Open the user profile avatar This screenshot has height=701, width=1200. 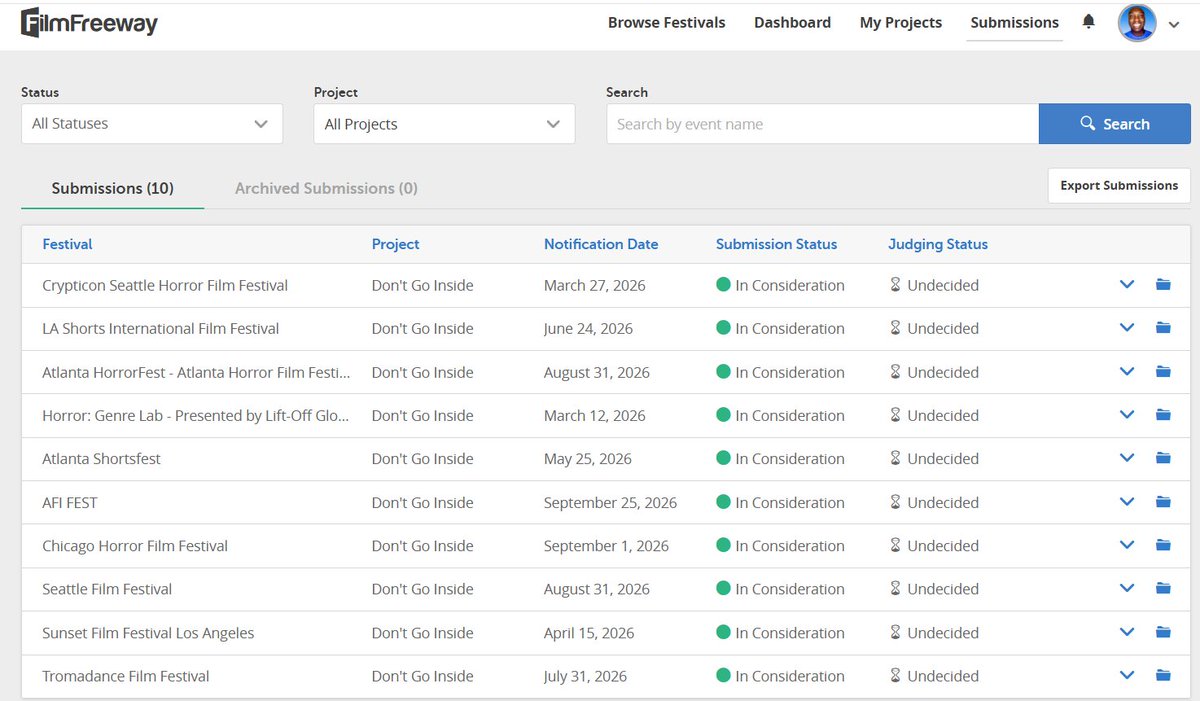(x=1137, y=22)
